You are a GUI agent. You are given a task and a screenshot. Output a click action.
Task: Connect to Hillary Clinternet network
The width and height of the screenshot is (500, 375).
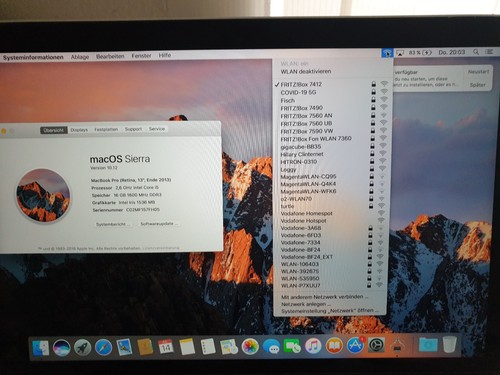click(x=332, y=154)
